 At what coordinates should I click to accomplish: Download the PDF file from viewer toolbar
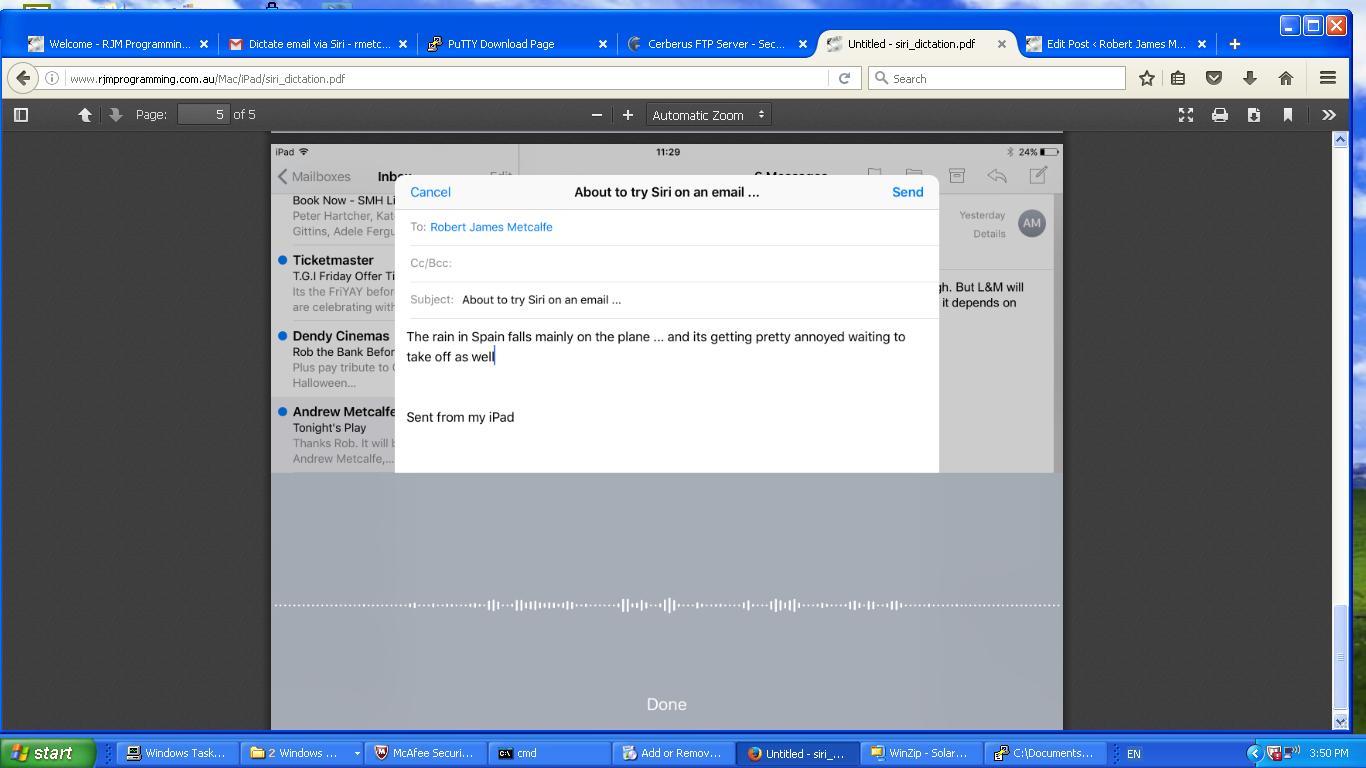tap(1254, 115)
